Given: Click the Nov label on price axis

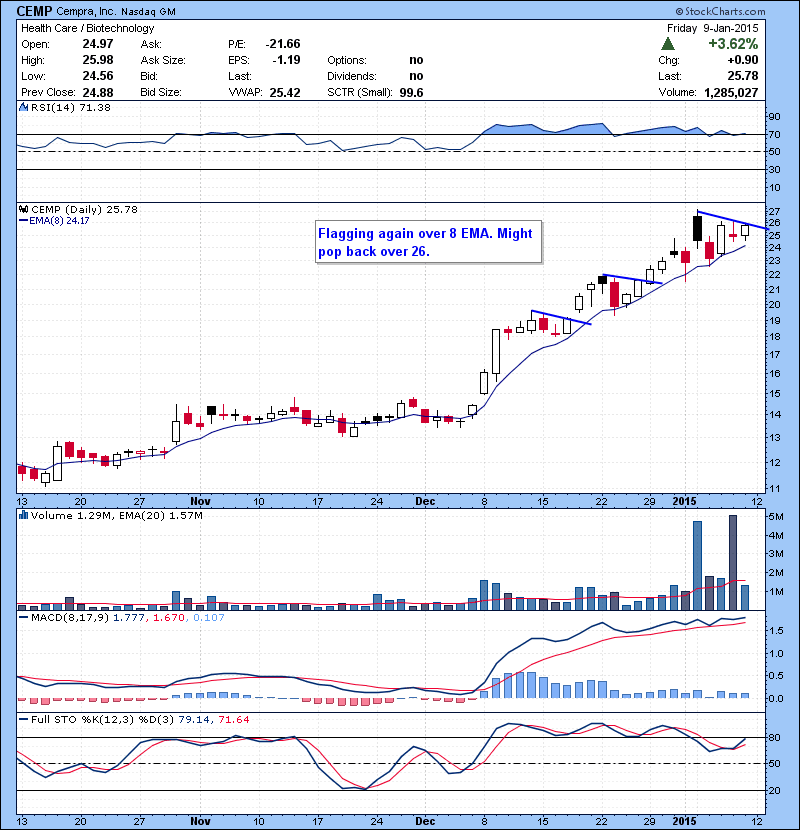Looking at the screenshot, I should pyautogui.click(x=200, y=501).
